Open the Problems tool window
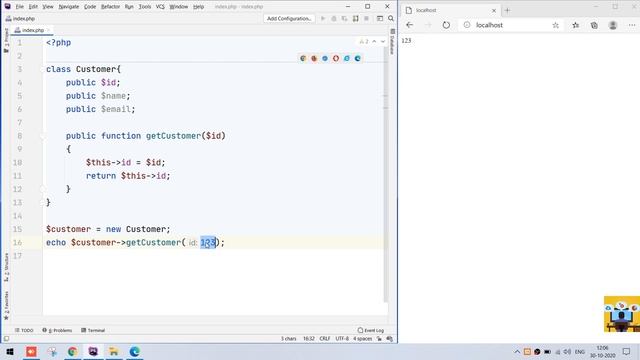The image size is (640, 360). (x=57, y=330)
